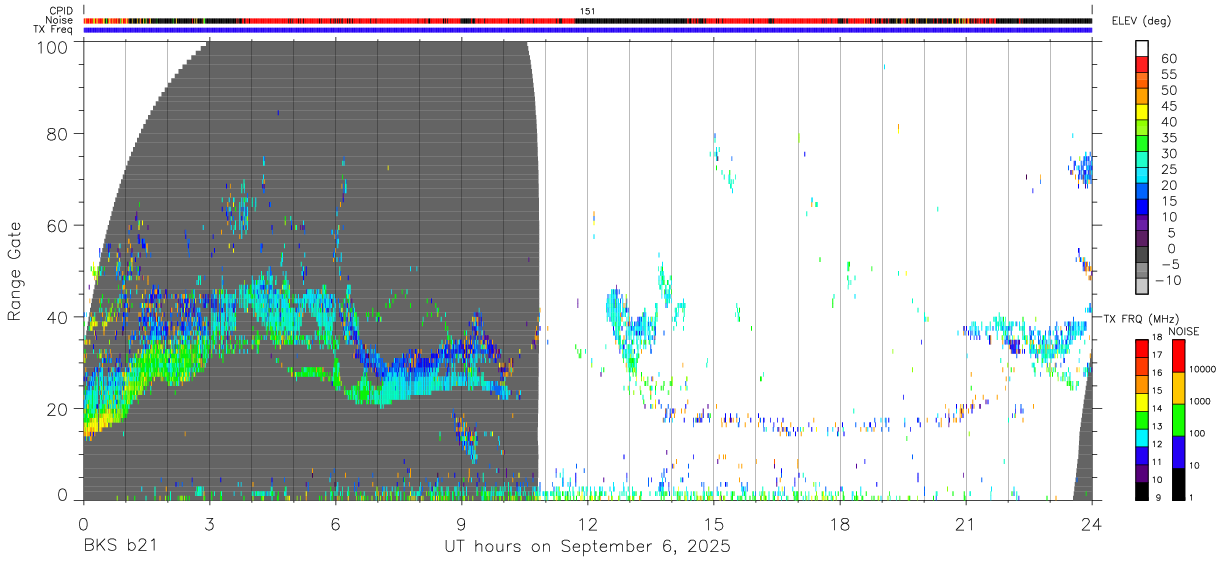Click the NOISE legend value 1

1193,497
